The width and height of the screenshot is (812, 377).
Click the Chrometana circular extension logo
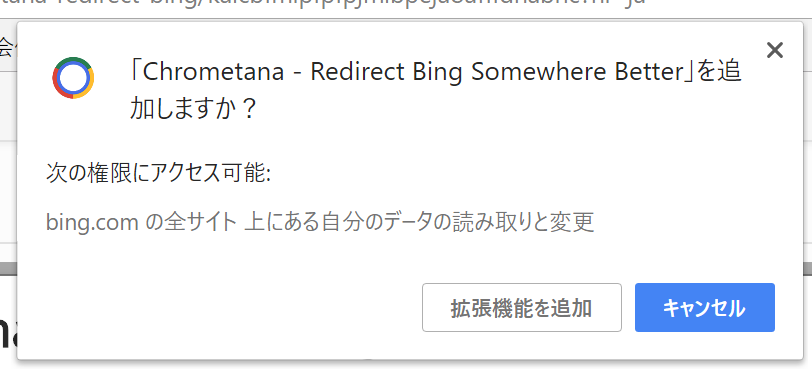pyautogui.click(x=73, y=78)
